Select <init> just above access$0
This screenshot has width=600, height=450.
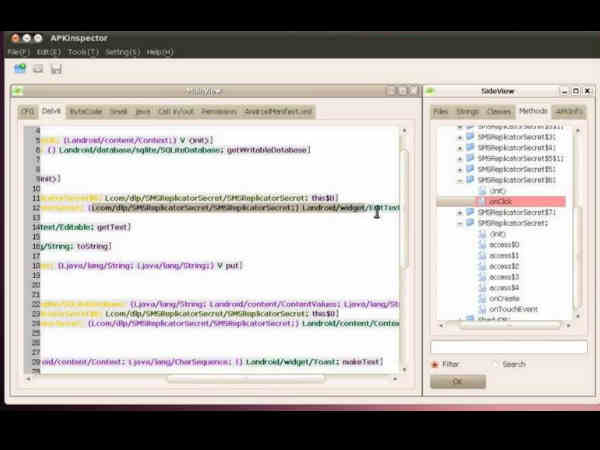(497, 234)
